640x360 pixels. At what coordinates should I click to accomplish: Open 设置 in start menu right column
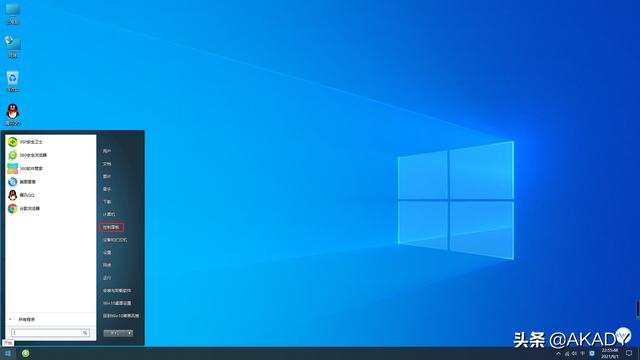click(x=107, y=253)
